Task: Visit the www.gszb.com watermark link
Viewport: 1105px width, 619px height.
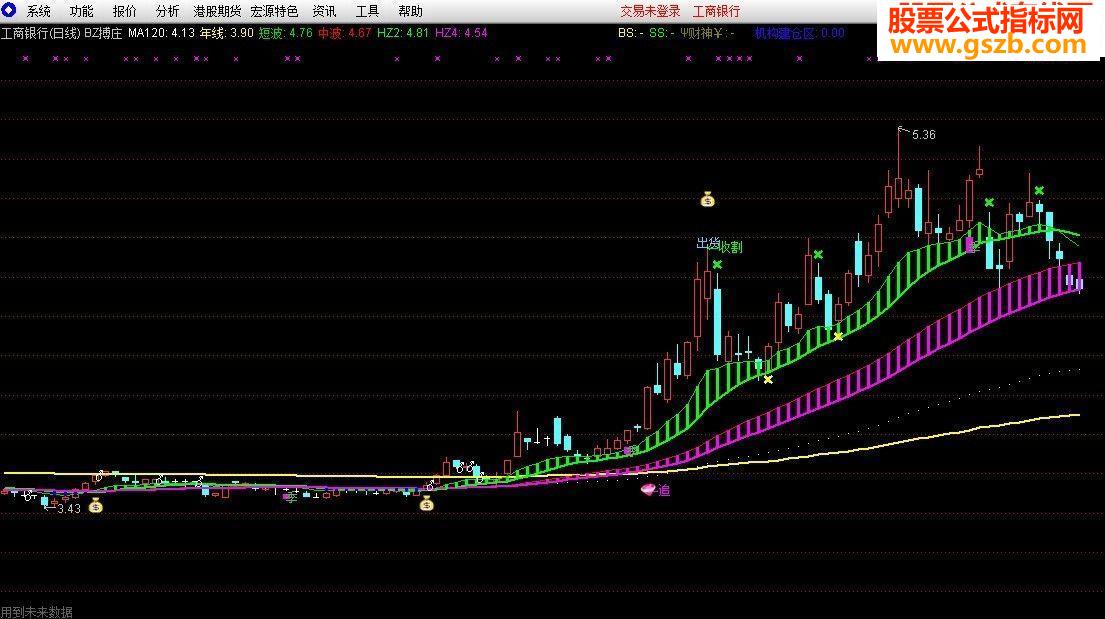Action: click(x=989, y=45)
